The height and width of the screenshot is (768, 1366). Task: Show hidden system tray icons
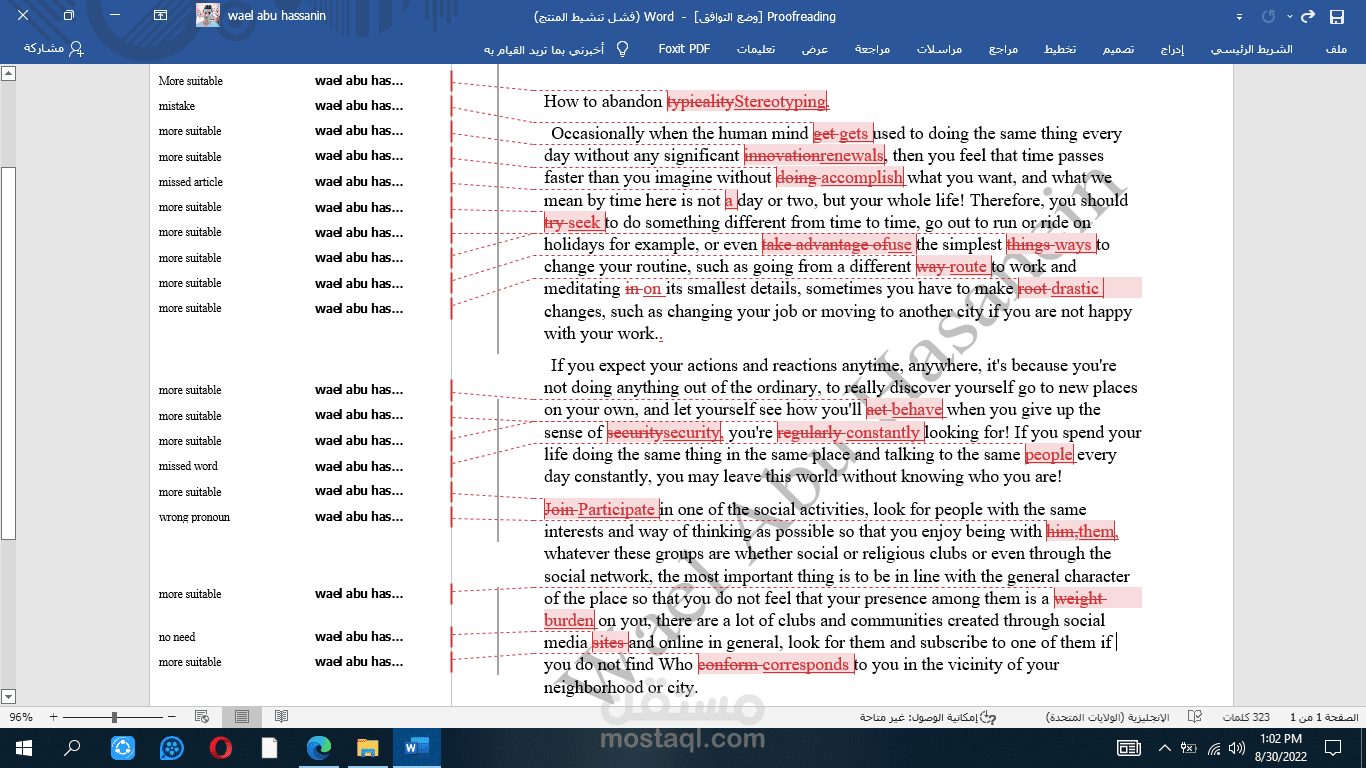1164,748
